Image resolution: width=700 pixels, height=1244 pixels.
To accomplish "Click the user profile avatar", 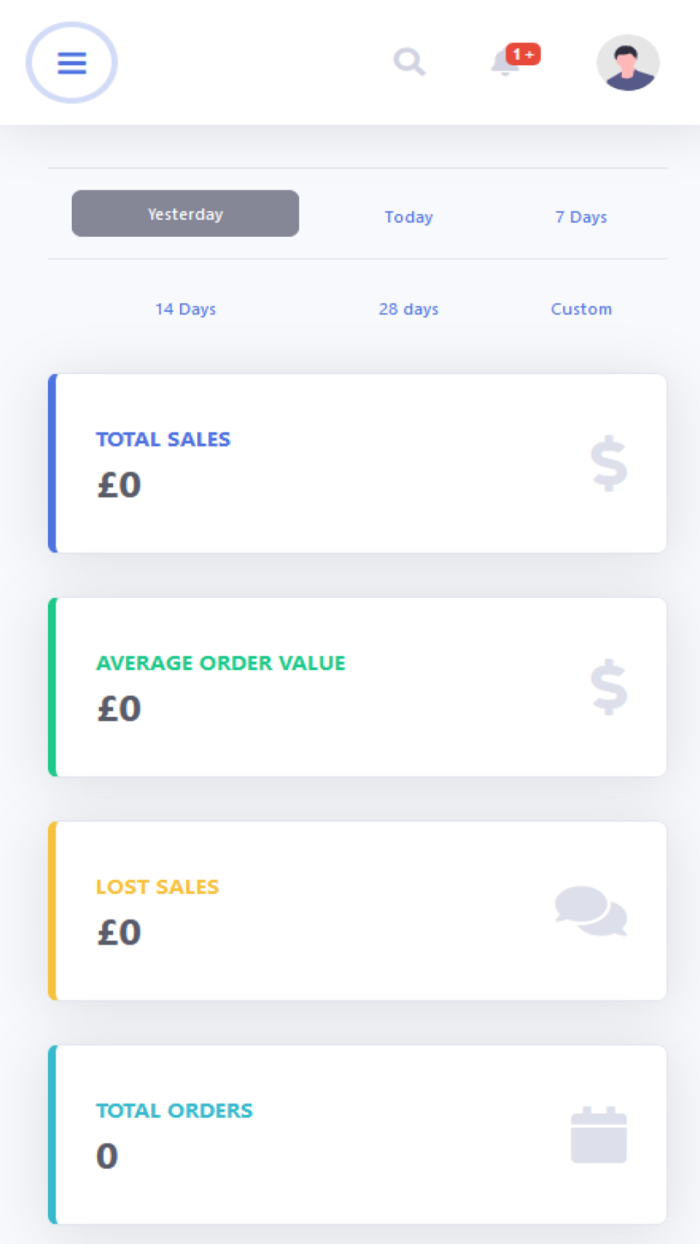I will coord(628,62).
